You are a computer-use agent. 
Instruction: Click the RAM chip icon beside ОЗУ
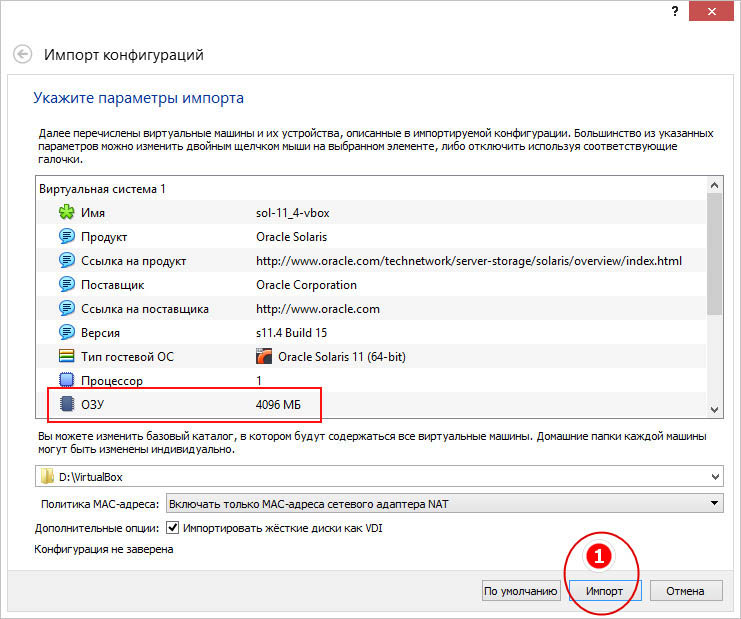pos(67,404)
